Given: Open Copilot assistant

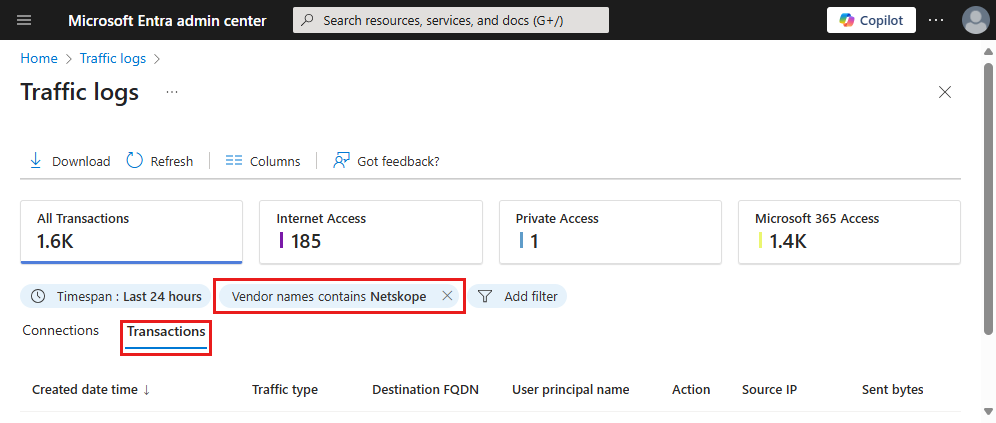Looking at the screenshot, I should coord(871,20).
